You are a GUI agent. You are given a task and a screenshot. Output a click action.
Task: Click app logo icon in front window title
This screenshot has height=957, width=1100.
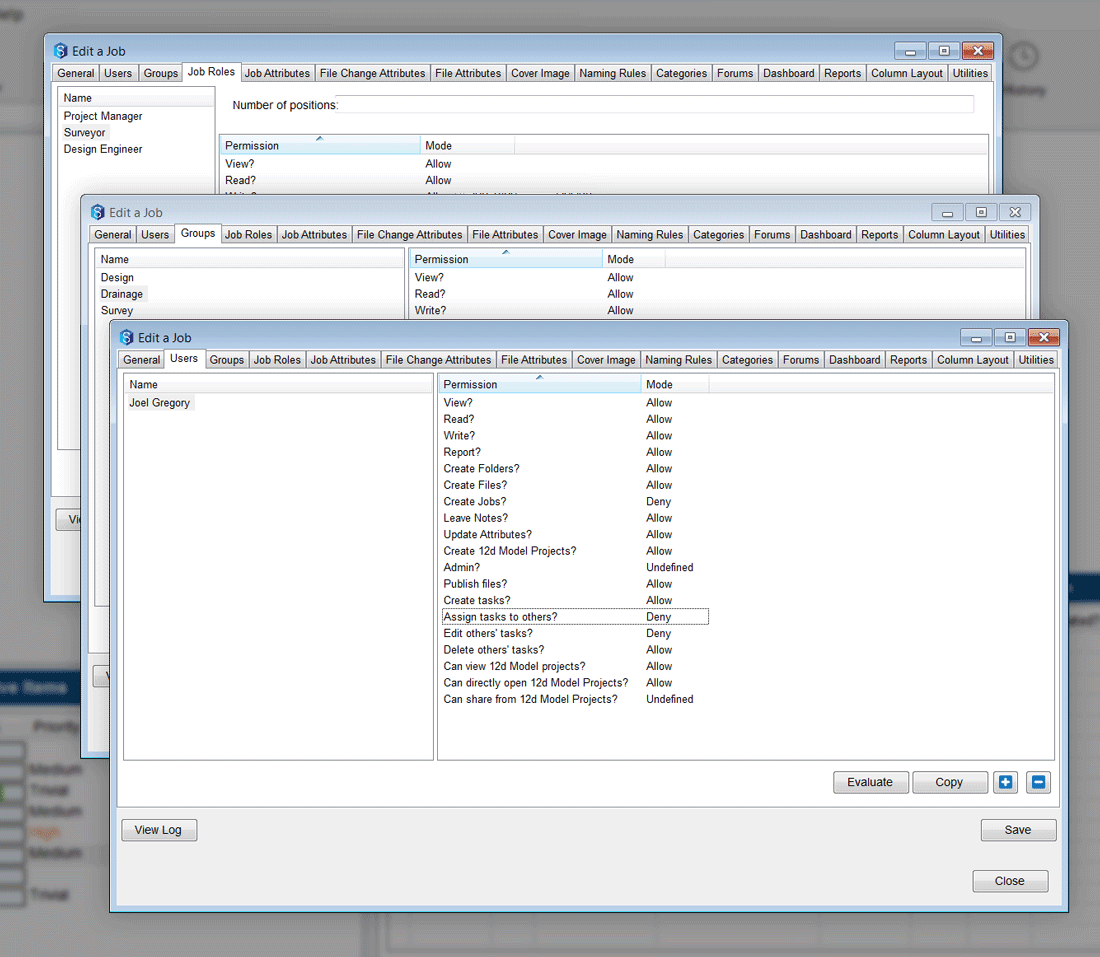tap(126, 338)
